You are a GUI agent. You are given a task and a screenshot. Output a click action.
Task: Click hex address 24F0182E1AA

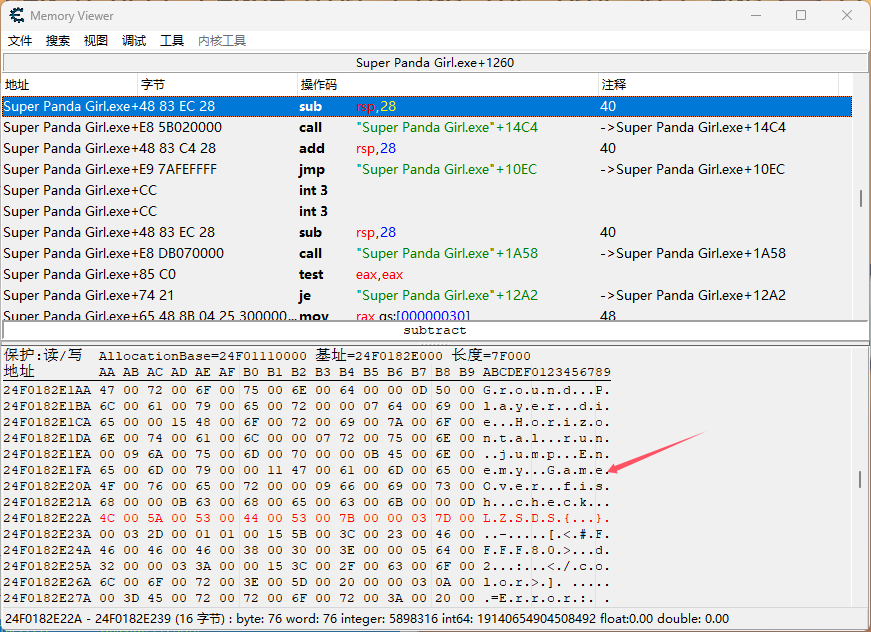click(x=47, y=390)
